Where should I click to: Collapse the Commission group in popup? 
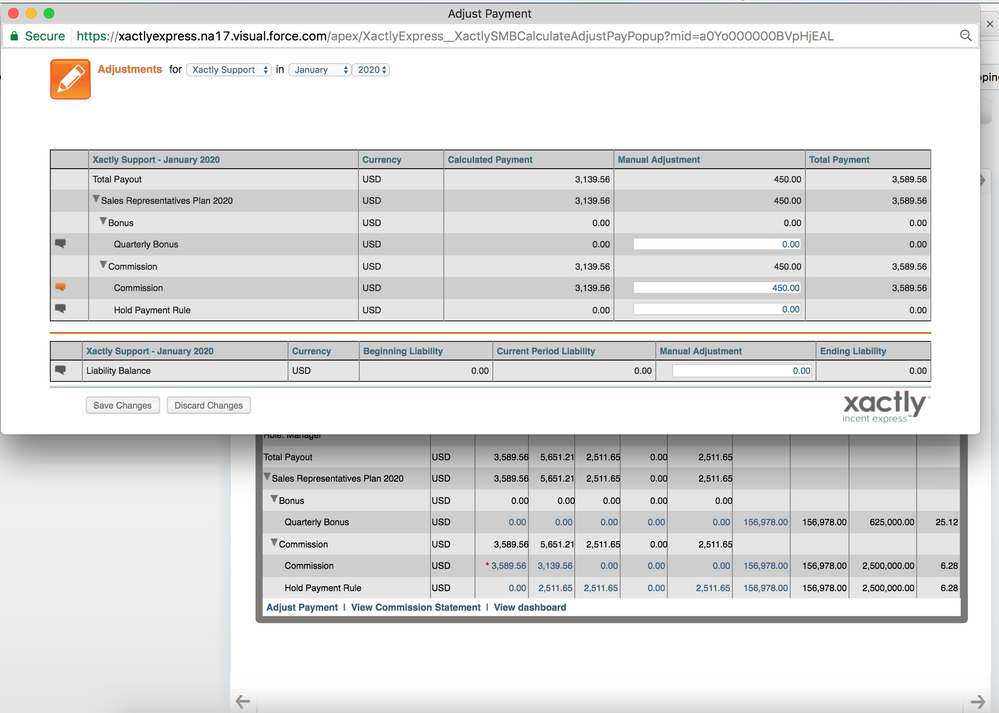[103, 265]
